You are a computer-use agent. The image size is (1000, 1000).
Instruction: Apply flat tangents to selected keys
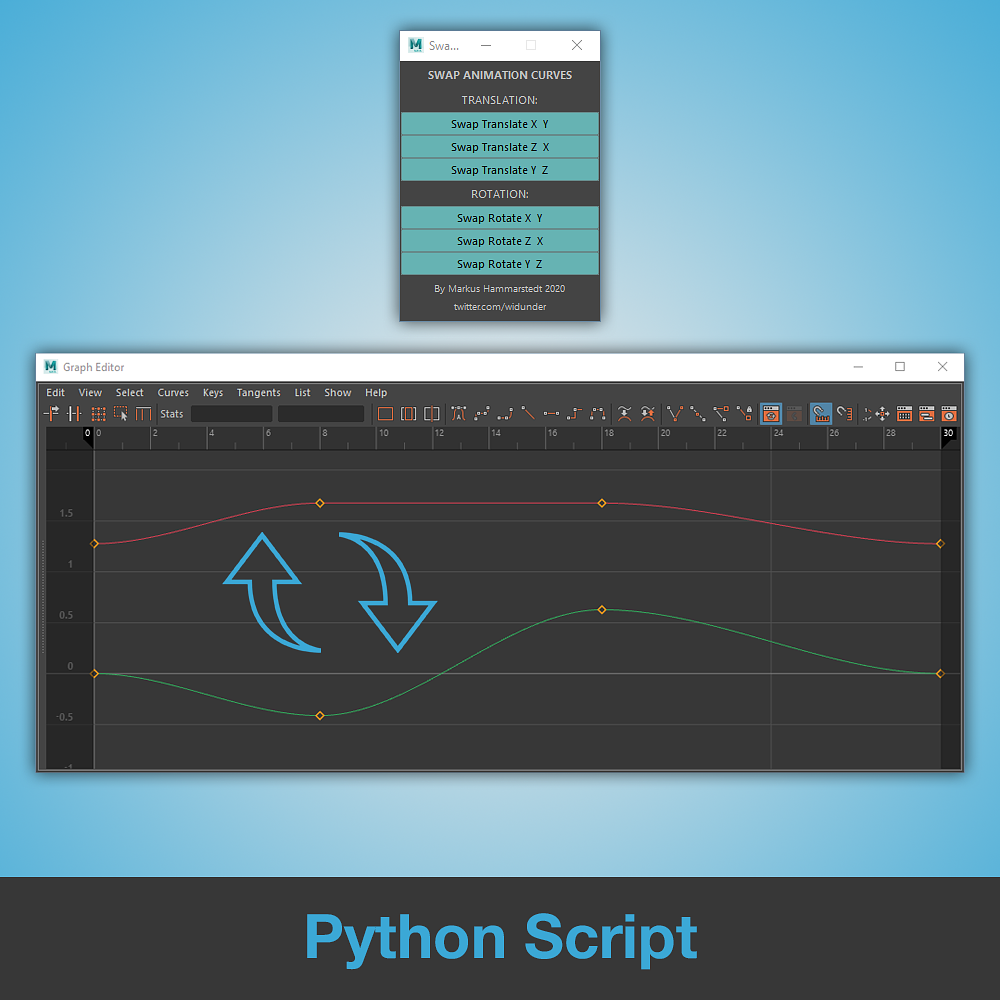coord(551,413)
